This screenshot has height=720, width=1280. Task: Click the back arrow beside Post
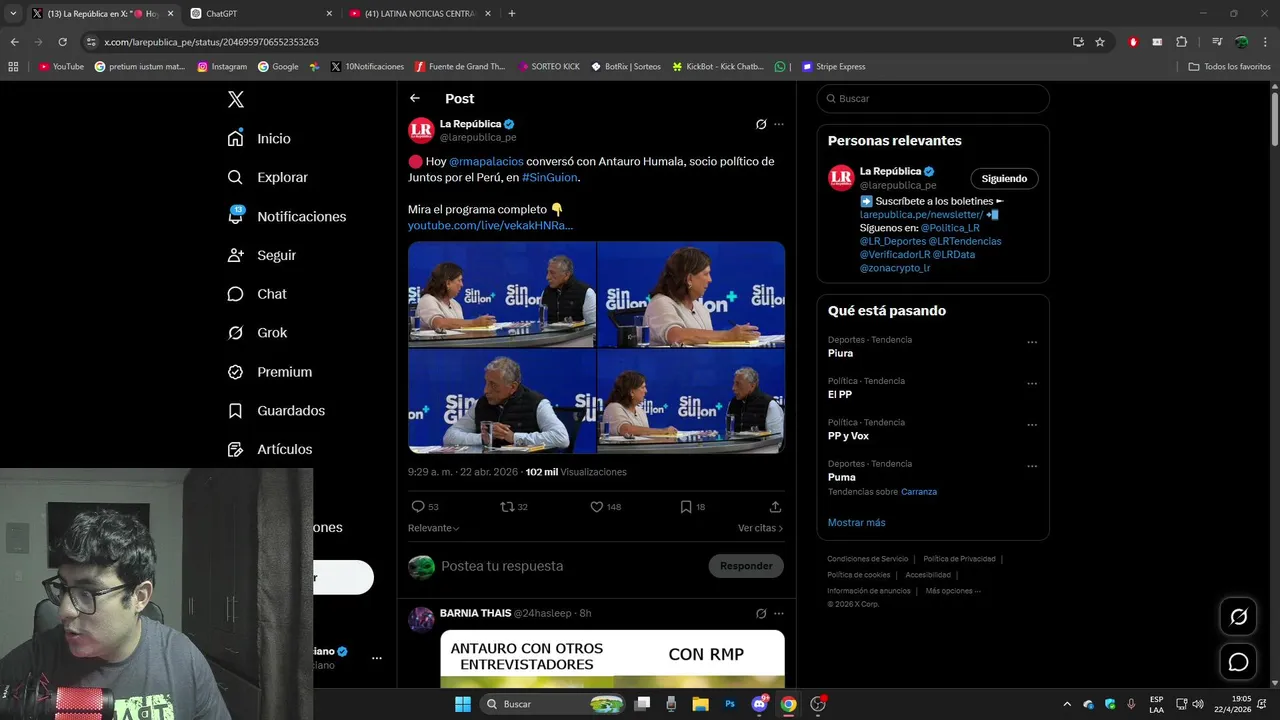point(415,98)
